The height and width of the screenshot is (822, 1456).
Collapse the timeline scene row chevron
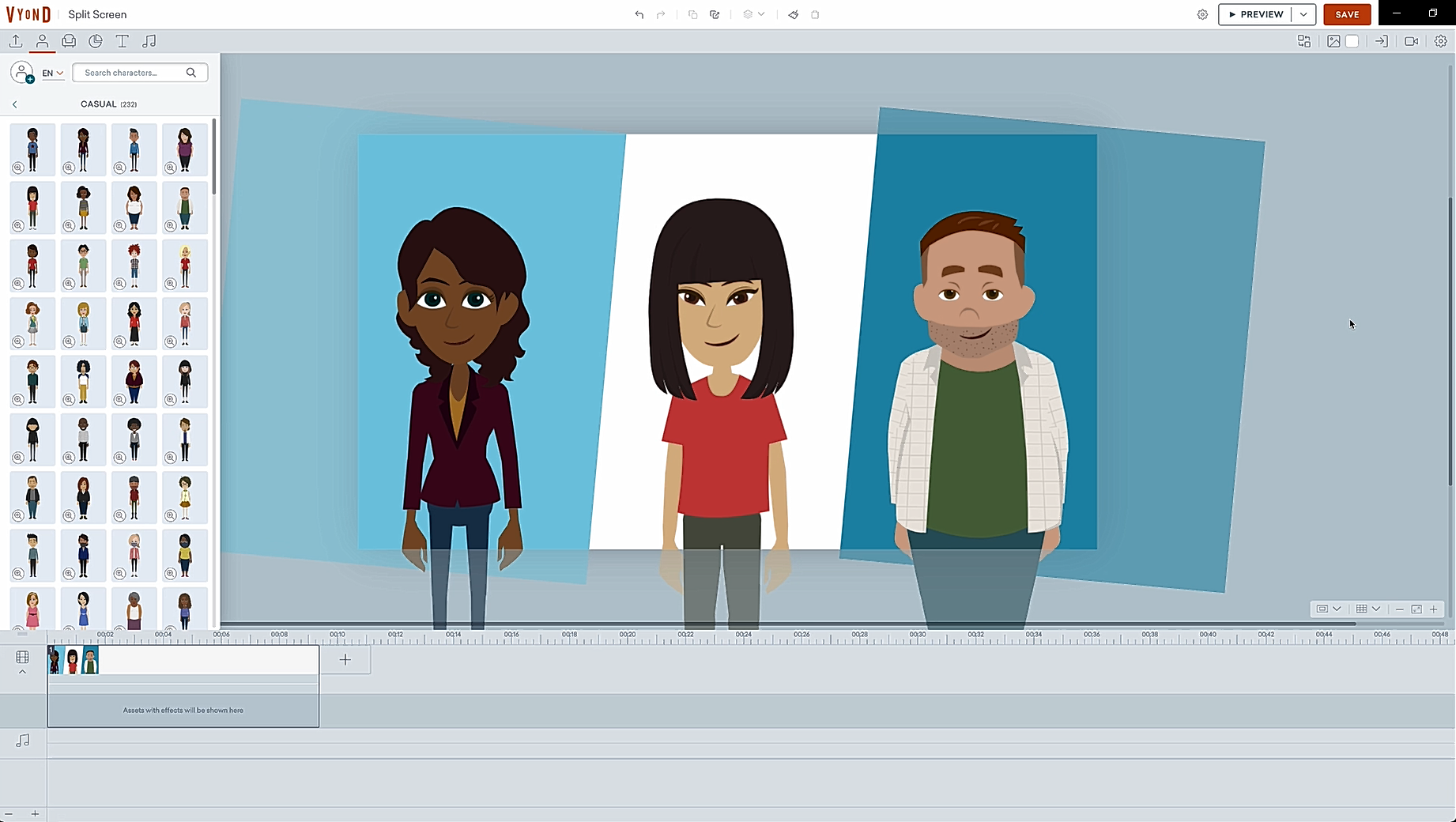[x=22, y=672]
